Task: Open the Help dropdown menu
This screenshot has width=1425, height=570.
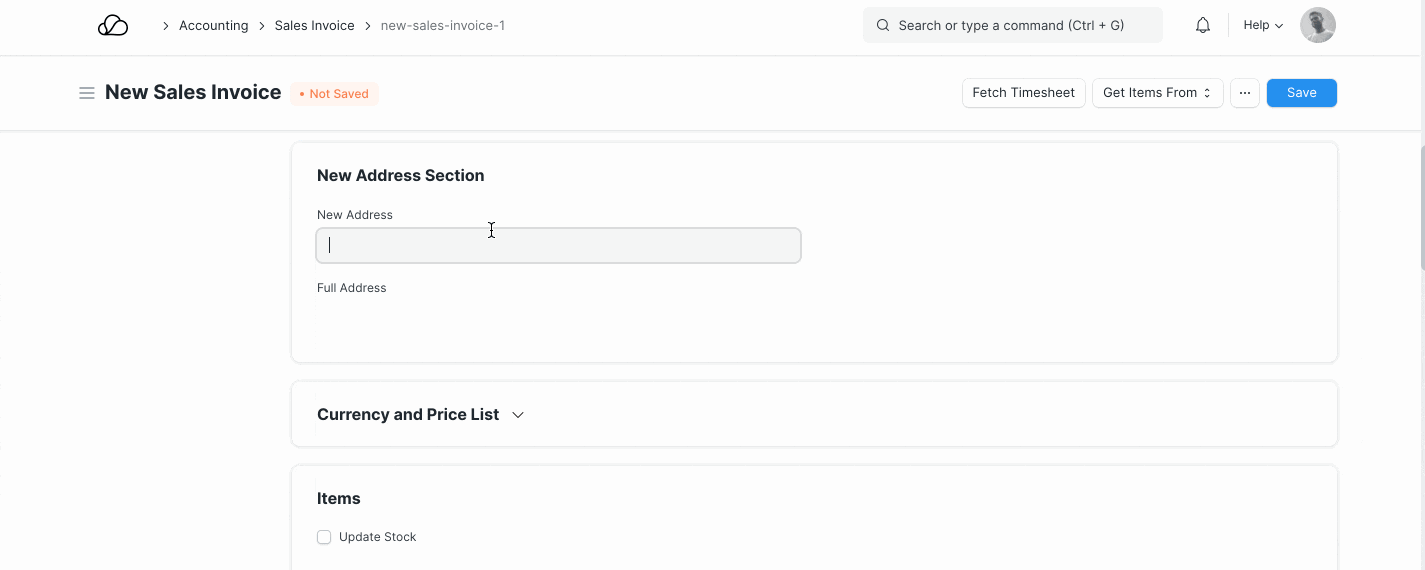Action: pyautogui.click(x=1262, y=26)
